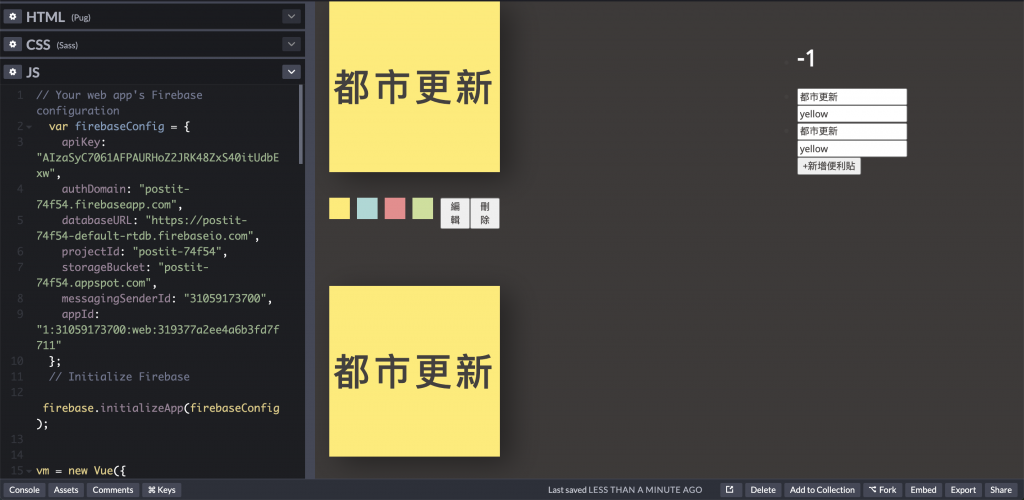Click the JS editor vertical scrollbar

300,124
